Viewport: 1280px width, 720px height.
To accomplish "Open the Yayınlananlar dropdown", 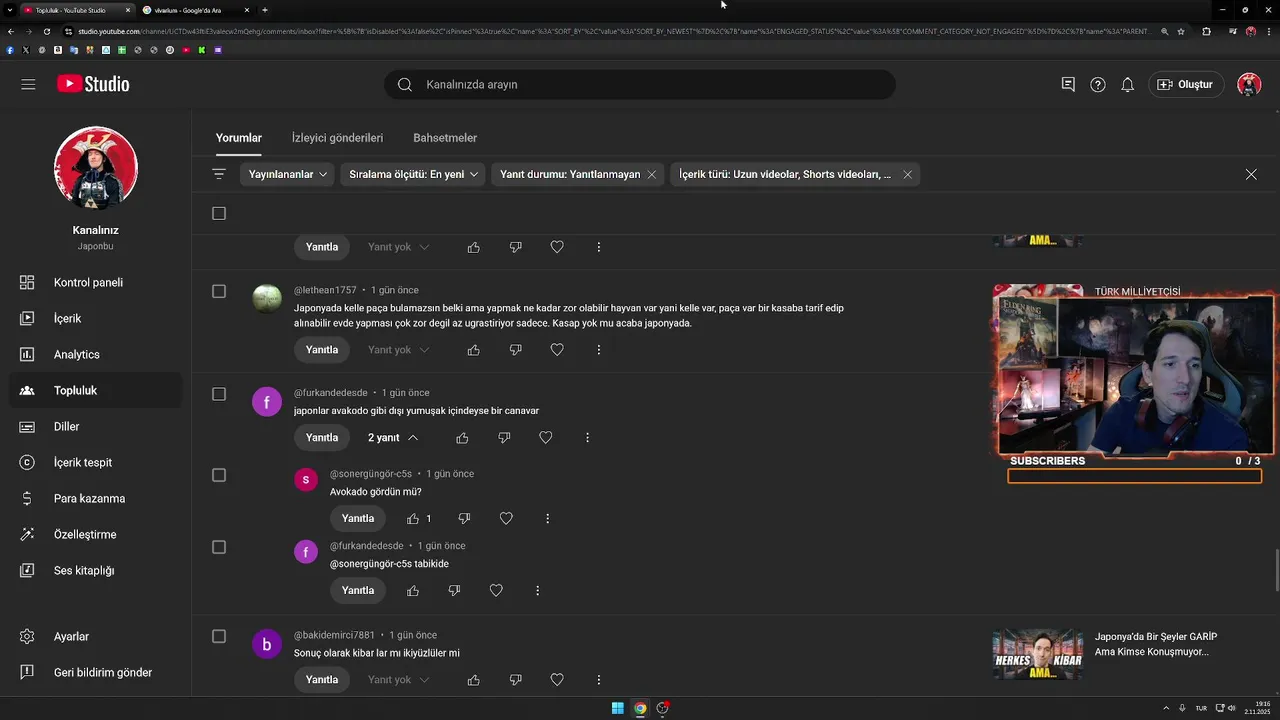I will point(288,174).
